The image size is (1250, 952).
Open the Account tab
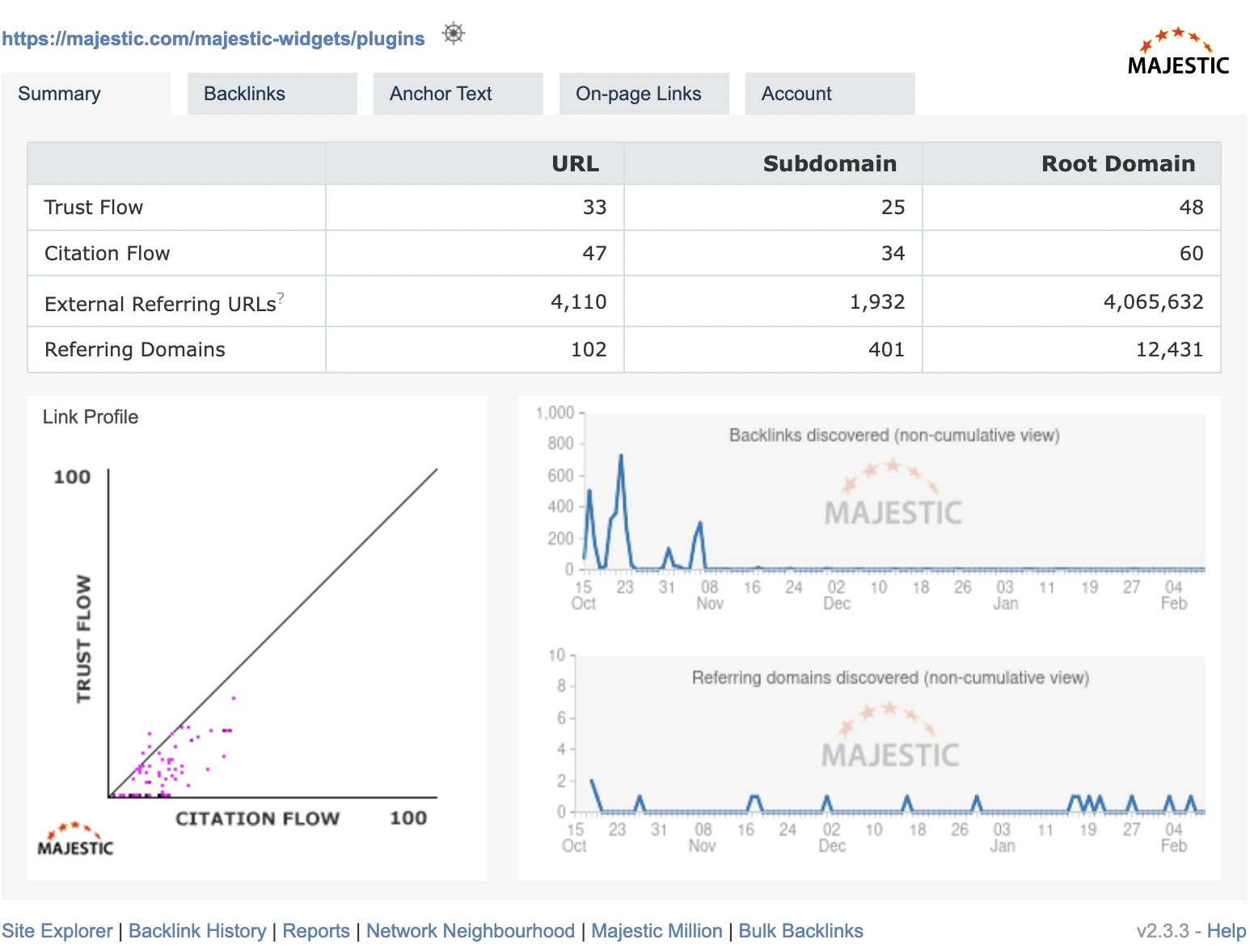(830, 94)
